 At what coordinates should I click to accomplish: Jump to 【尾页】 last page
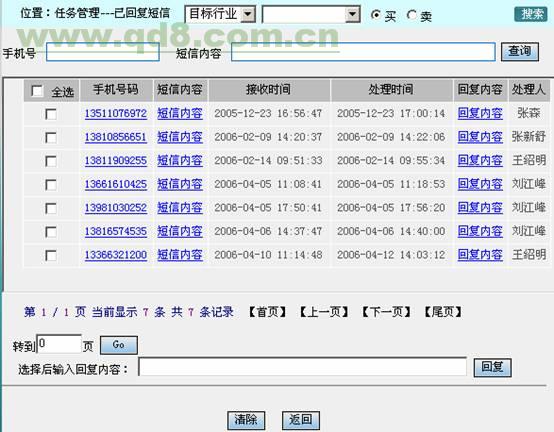(443, 312)
